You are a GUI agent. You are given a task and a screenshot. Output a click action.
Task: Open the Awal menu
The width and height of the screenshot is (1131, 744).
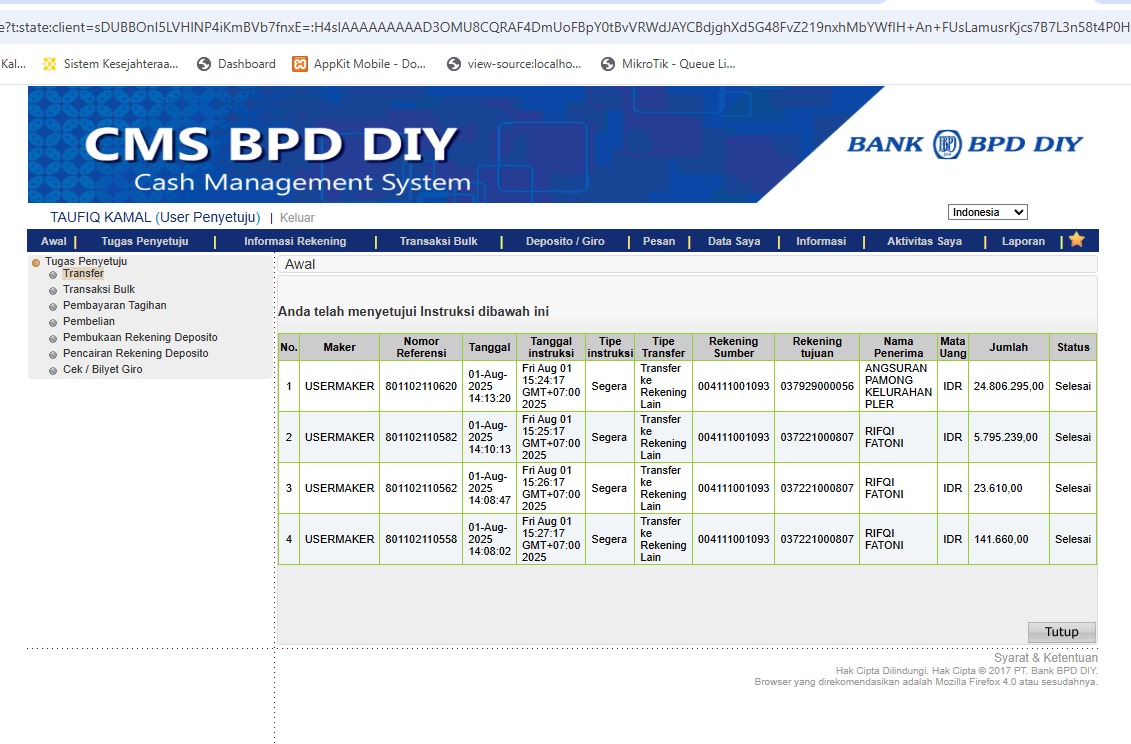click(53, 241)
